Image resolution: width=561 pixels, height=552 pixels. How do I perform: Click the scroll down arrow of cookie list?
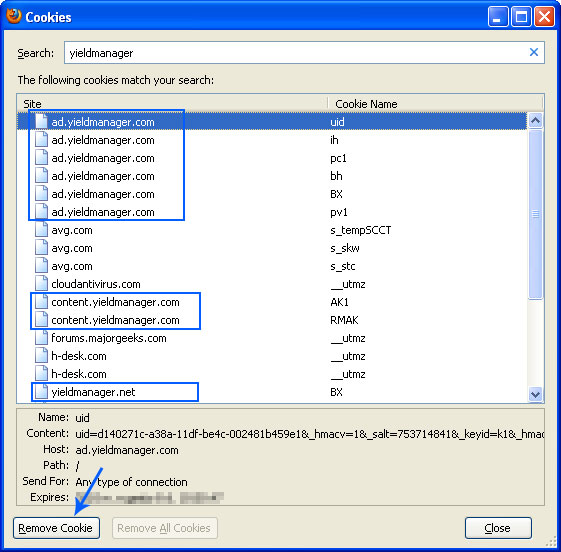(535, 394)
